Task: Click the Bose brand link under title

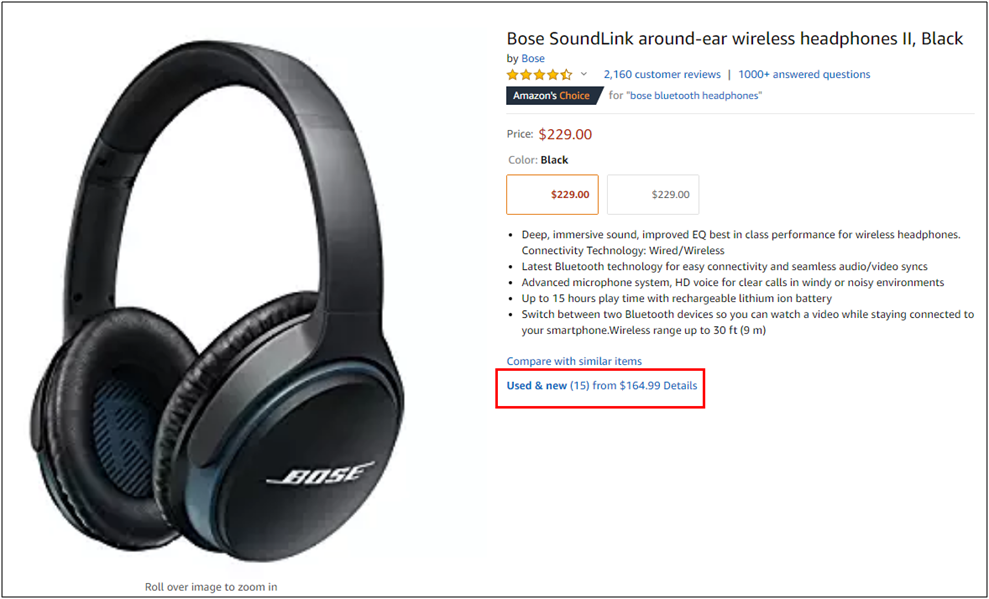Action: coord(533,59)
